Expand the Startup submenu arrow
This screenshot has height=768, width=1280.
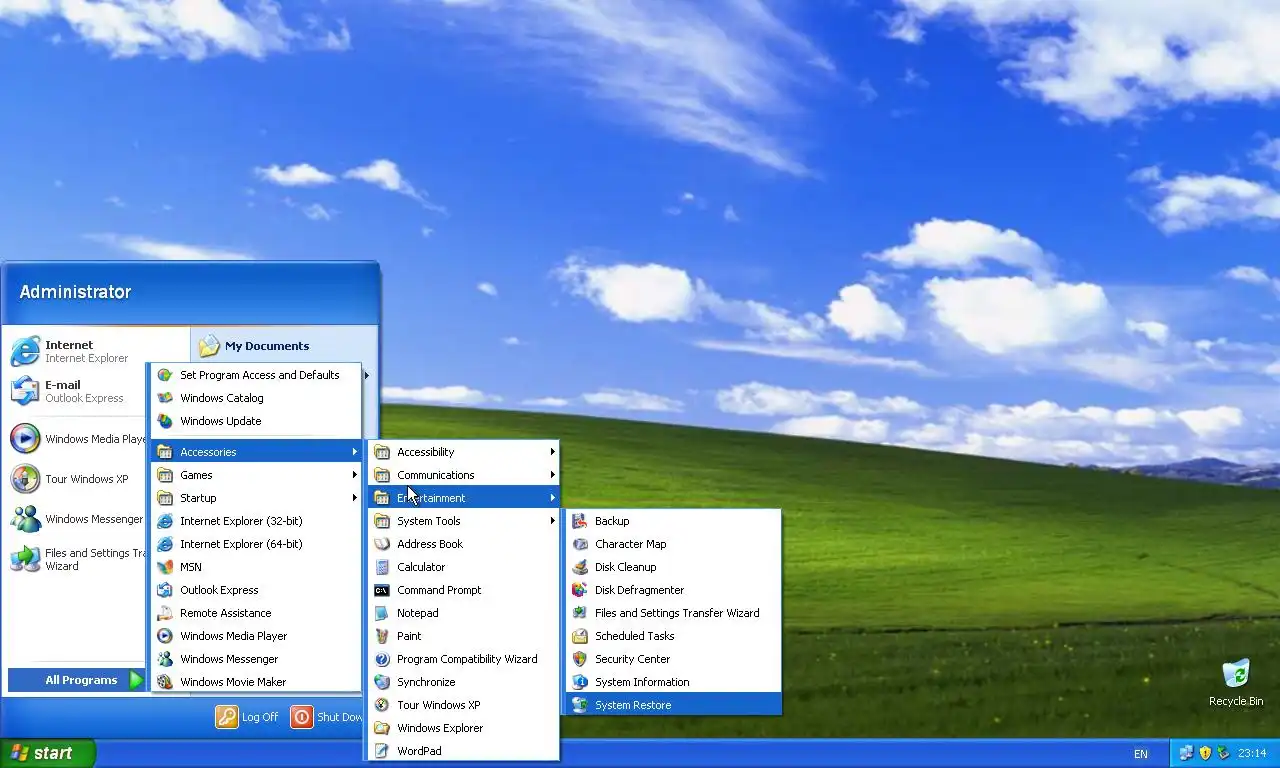[x=354, y=498]
